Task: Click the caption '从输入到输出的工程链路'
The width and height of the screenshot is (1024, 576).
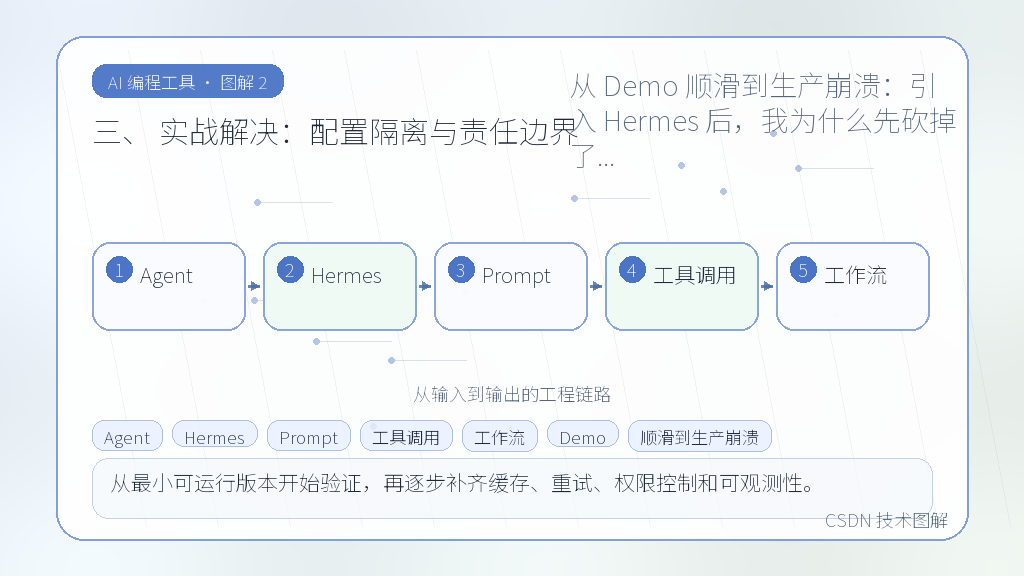Action: 512,394
